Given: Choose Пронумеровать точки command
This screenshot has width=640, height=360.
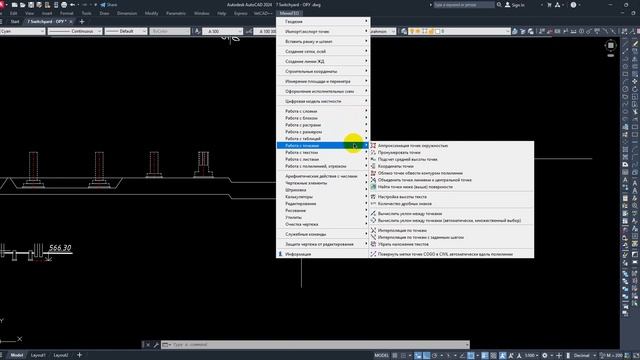Looking at the screenshot, I should pyautogui.click(x=451, y=153).
